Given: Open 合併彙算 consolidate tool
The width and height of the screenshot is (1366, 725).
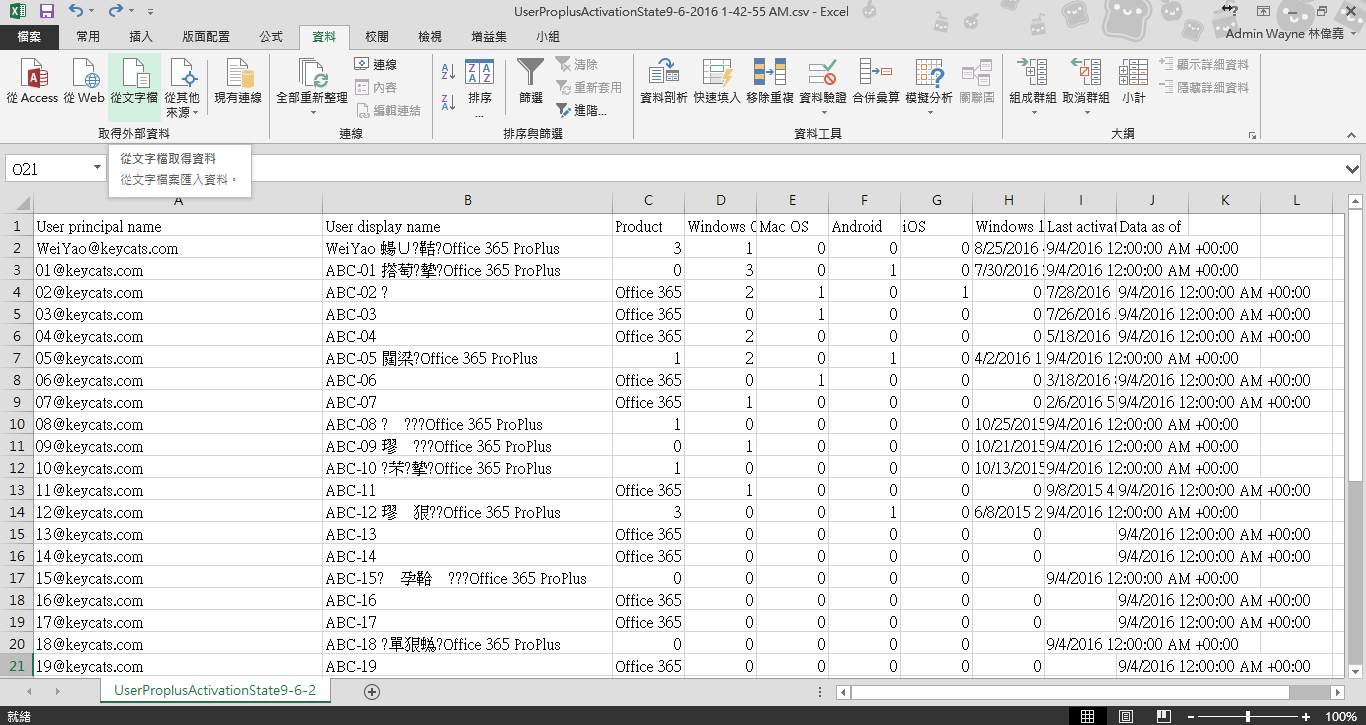Looking at the screenshot, I should pyautogui.click(x=876, y=82).
